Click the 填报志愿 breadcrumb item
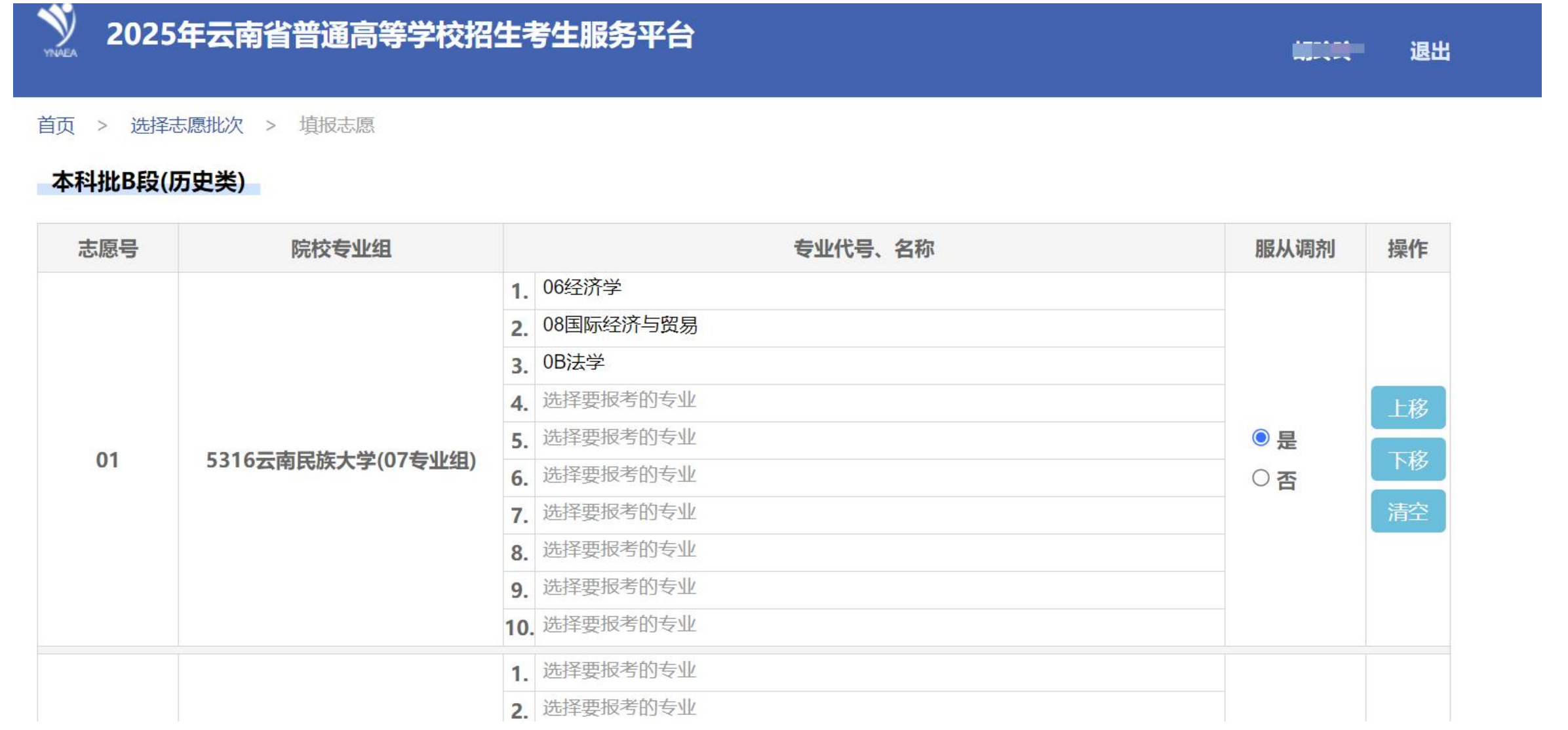1568x730 pixels. coord(336,125)
